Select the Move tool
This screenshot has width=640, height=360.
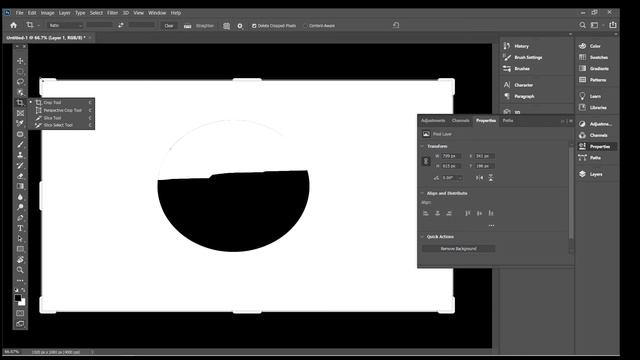click(x=20, y=61)
